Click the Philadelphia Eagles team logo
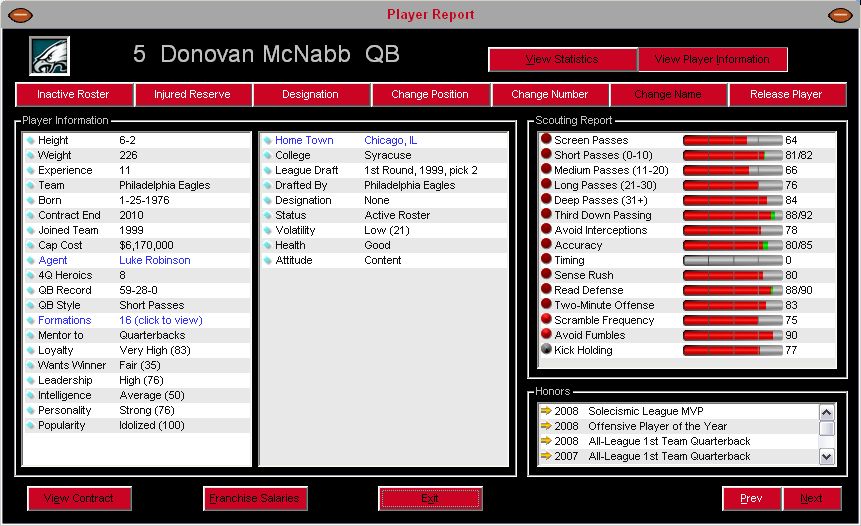861x526 pixels. (48, 56)
